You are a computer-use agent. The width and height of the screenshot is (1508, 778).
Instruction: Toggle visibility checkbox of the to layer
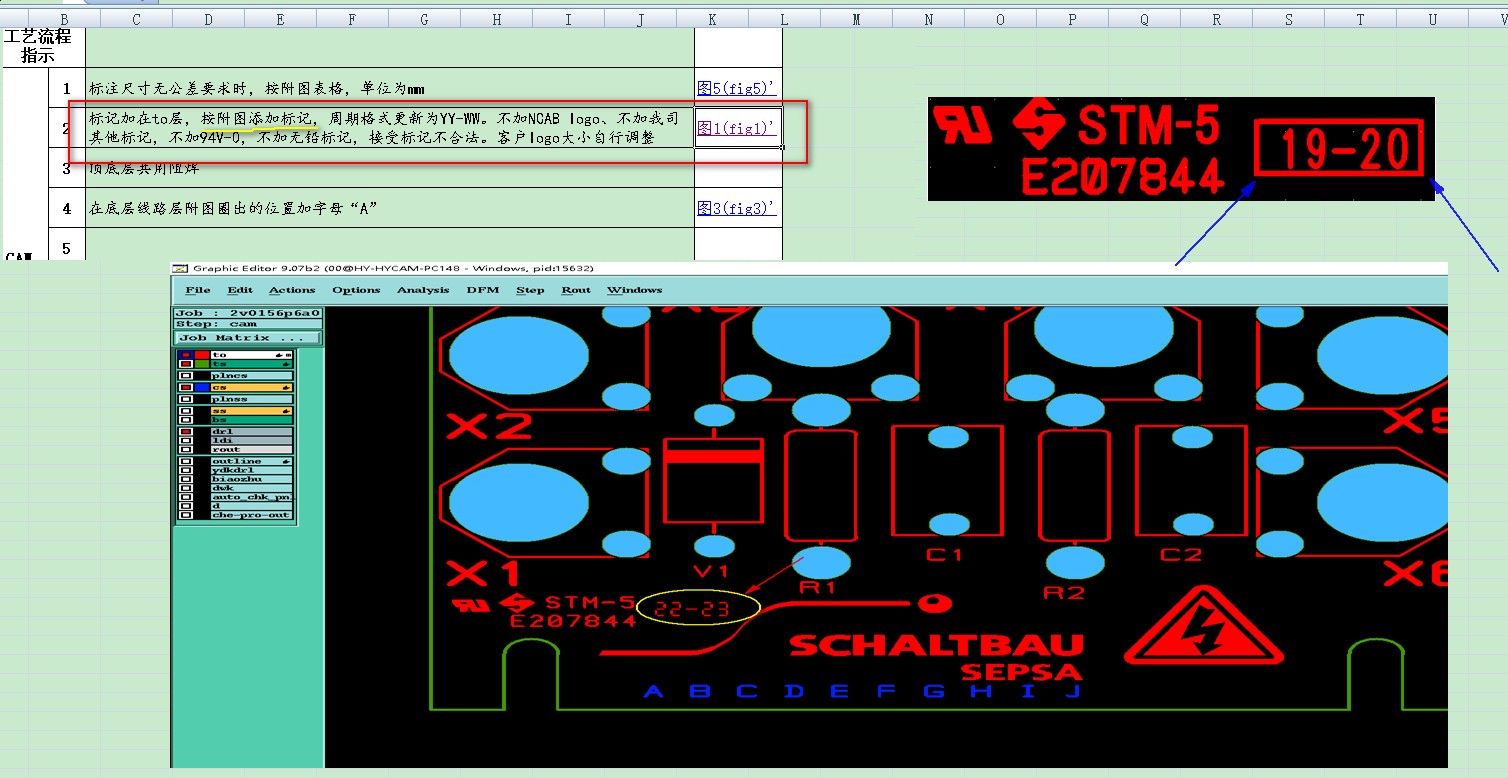(186, 355)
